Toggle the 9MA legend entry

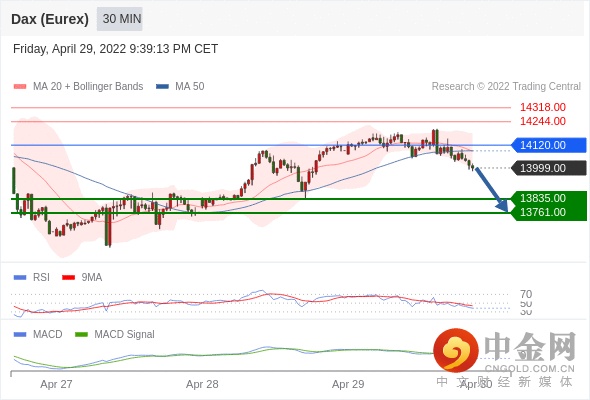[x=82, y=277]
